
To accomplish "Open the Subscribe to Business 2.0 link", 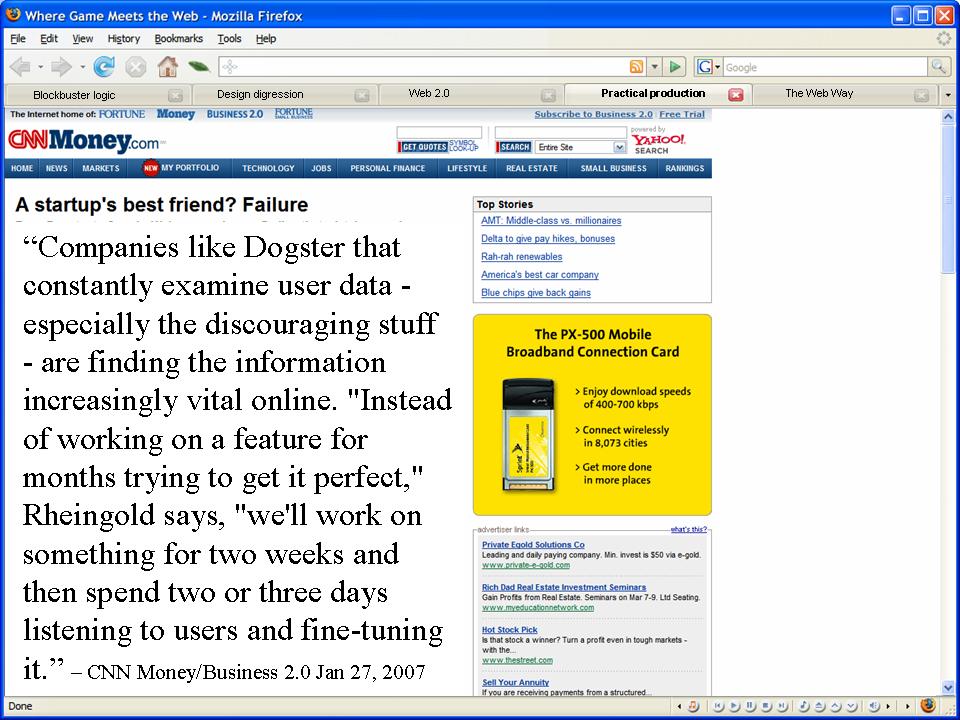I will click(x=593, y=114).
